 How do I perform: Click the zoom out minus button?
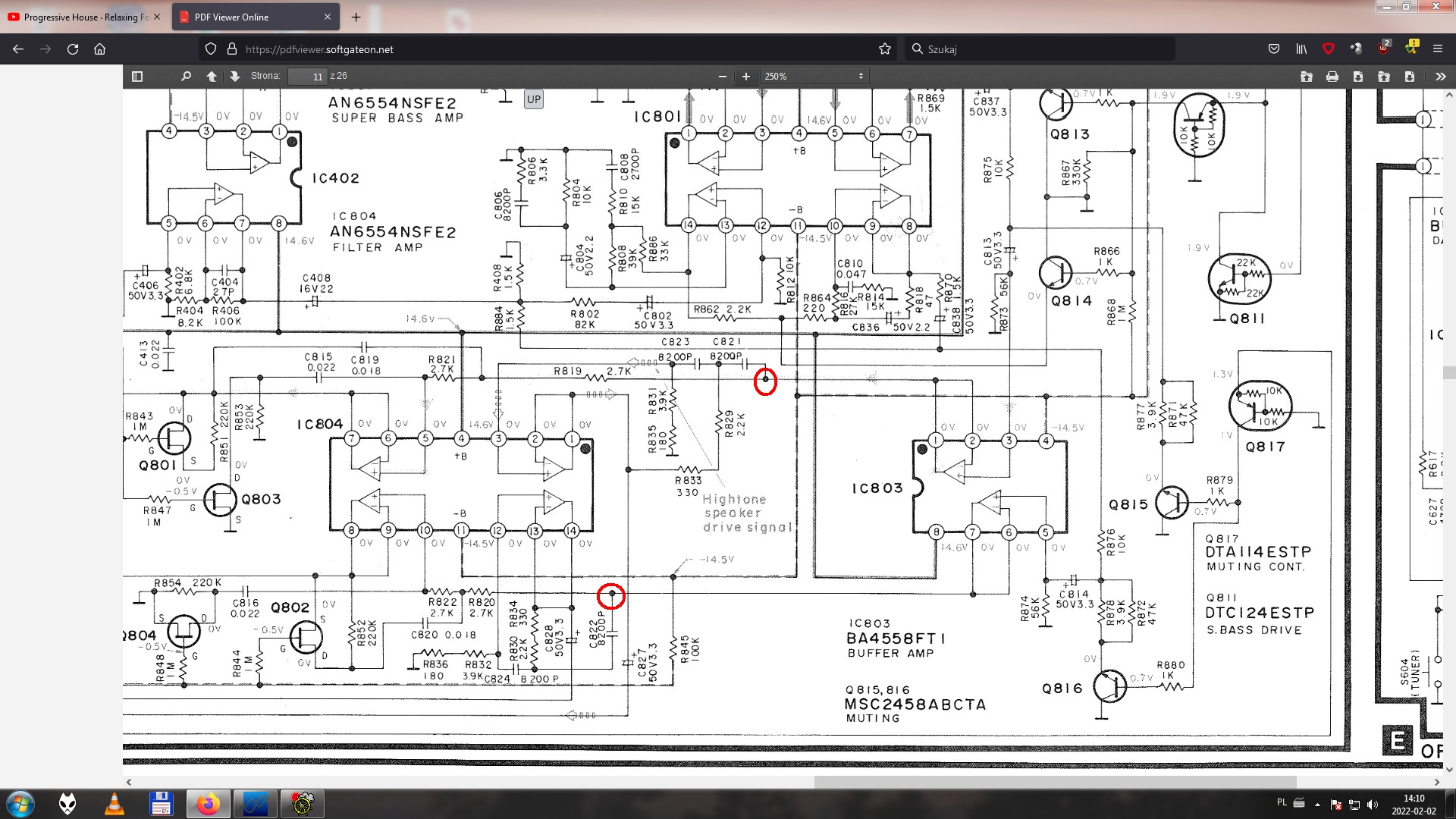click(722, 76)
